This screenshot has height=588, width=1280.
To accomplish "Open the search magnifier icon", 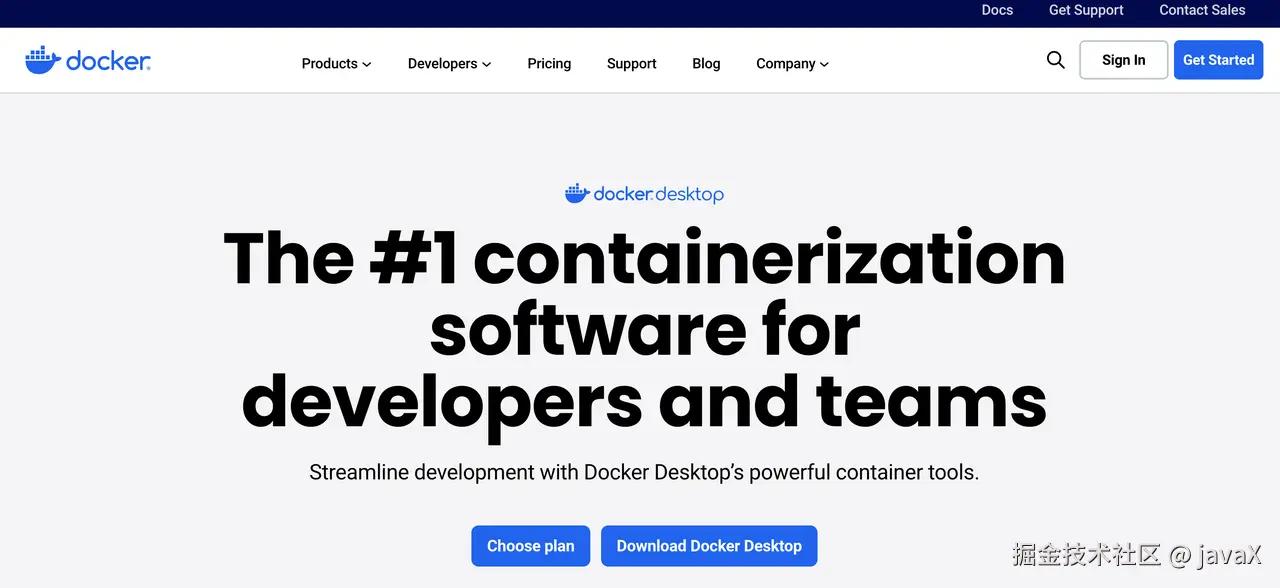I will (x=1055, y=60).
